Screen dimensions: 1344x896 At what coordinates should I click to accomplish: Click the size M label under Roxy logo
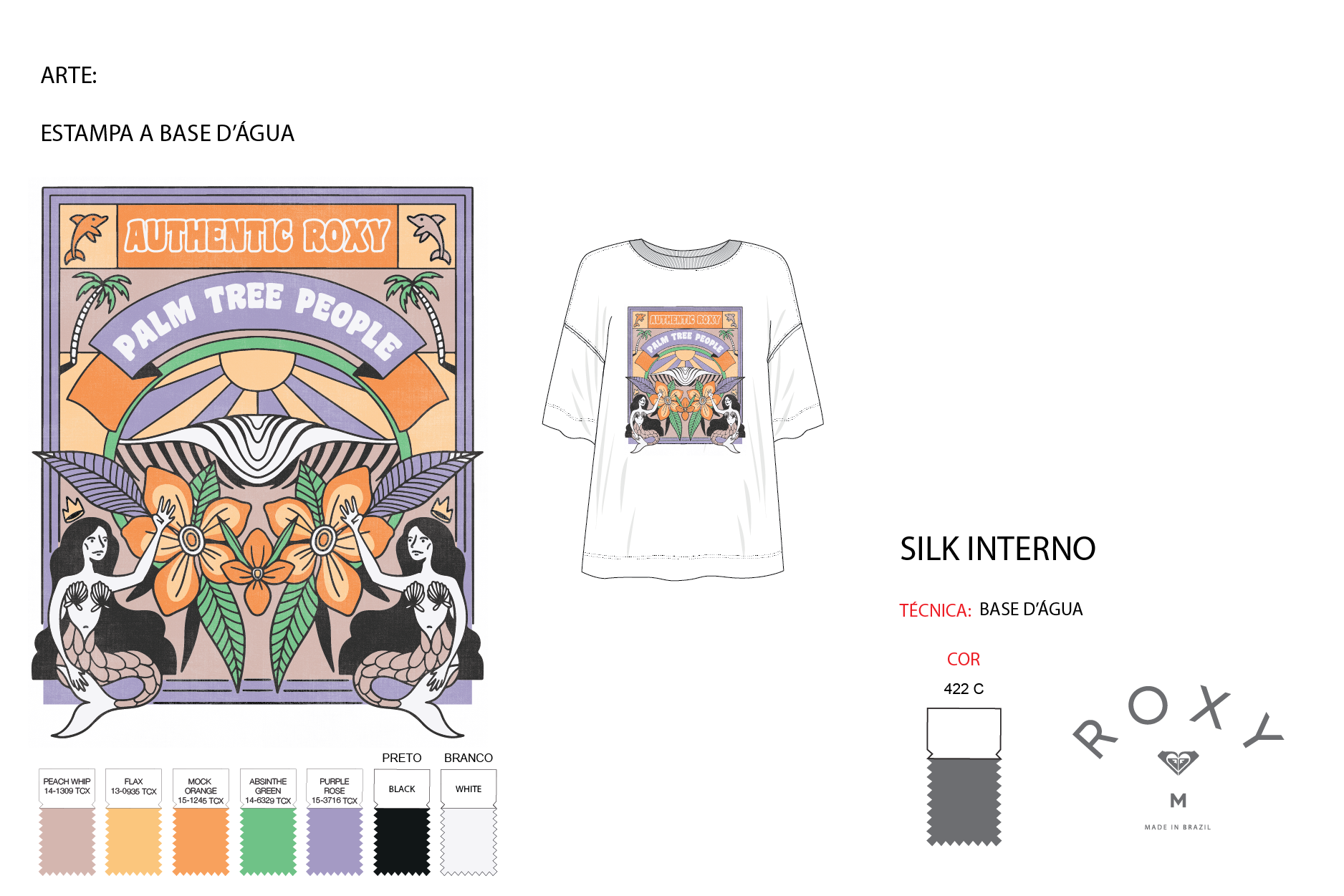(1178, 801)
